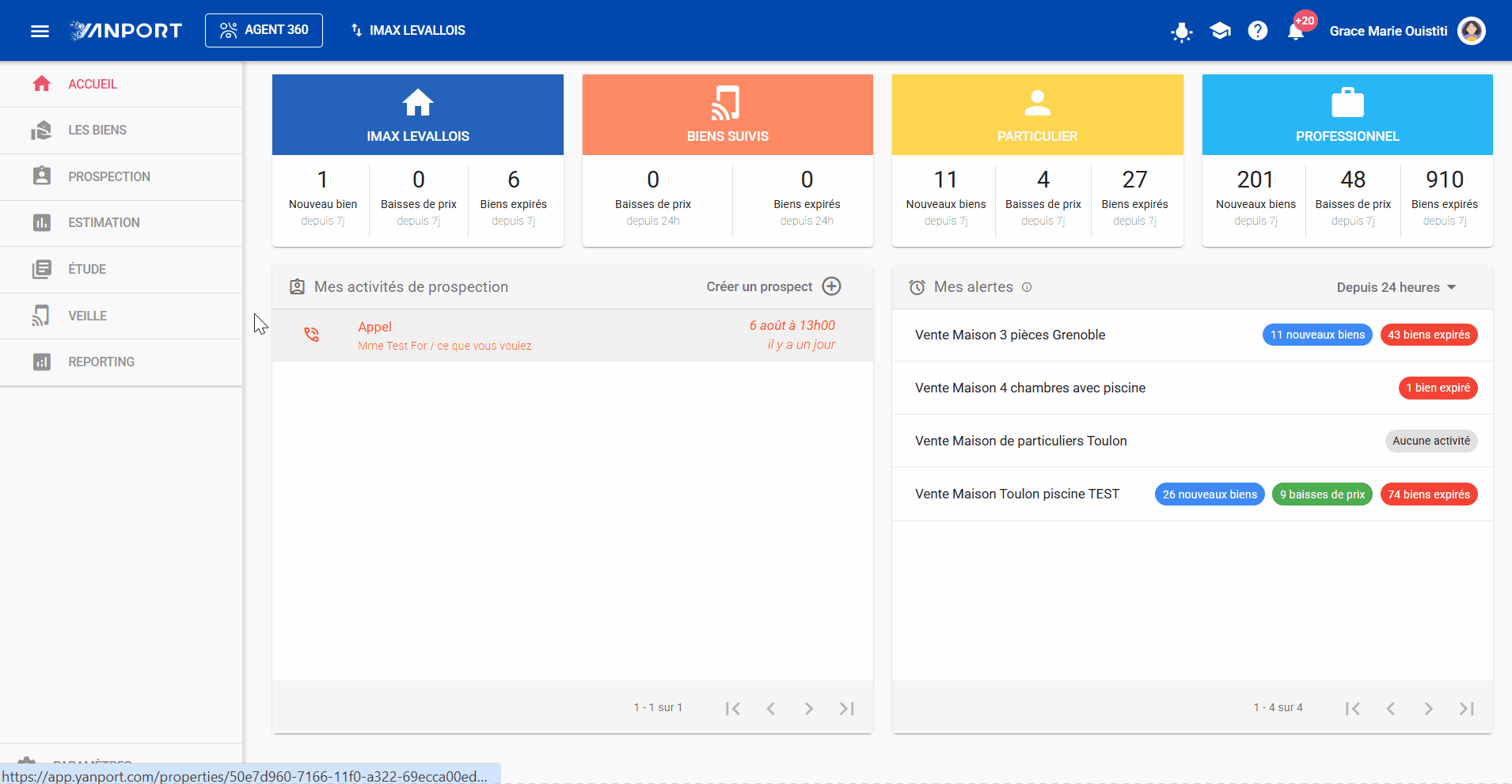
Task: Go to next page of alerts
Action: click(1428, 708)
